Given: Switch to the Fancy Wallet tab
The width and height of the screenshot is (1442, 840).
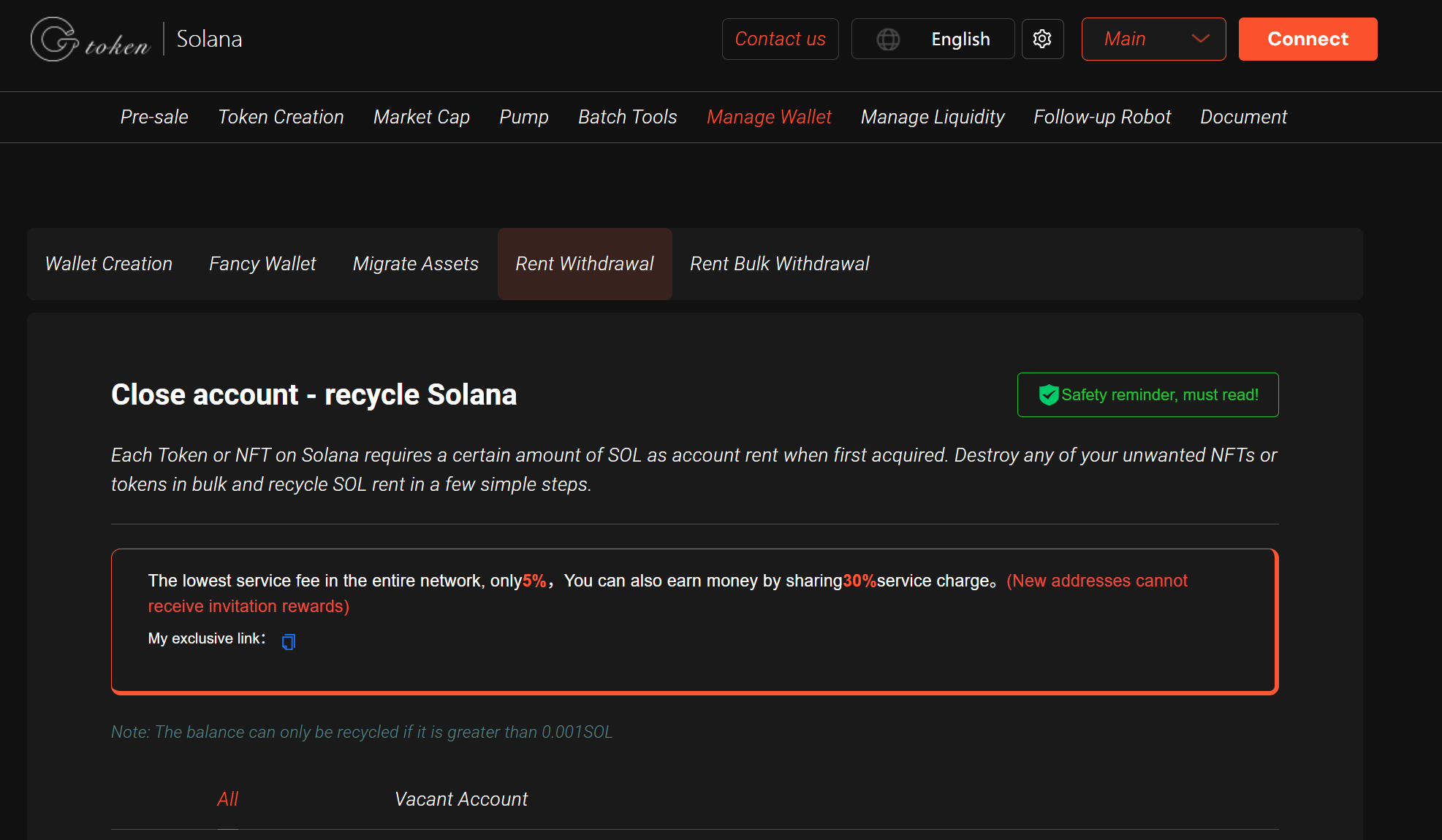Looking at the screenshot, I should (262, 264).
